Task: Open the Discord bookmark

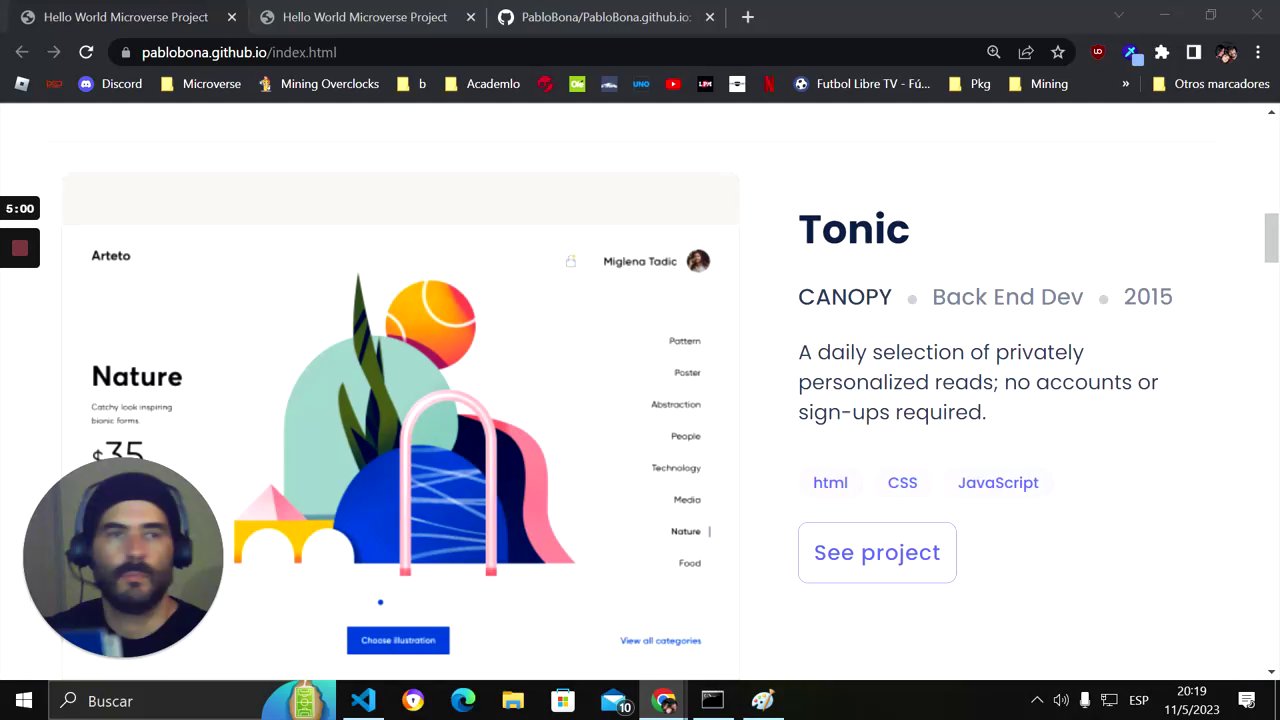Action: pyautogui.click(x=111, y=84)
